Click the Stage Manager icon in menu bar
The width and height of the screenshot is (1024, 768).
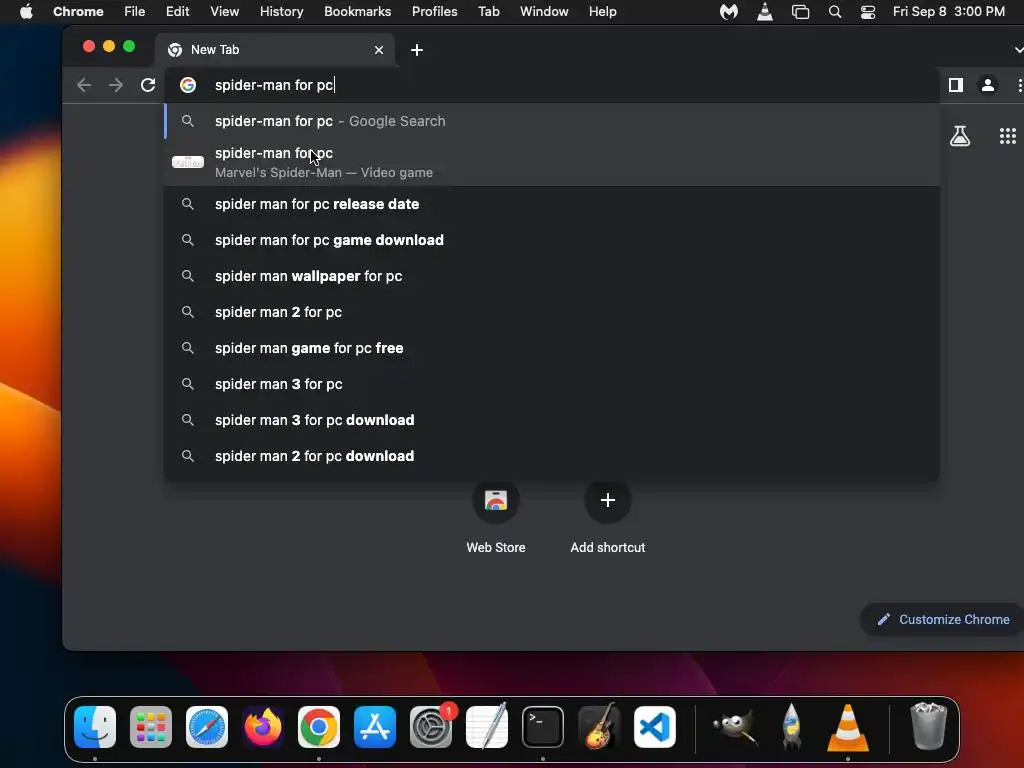(800, 11)
